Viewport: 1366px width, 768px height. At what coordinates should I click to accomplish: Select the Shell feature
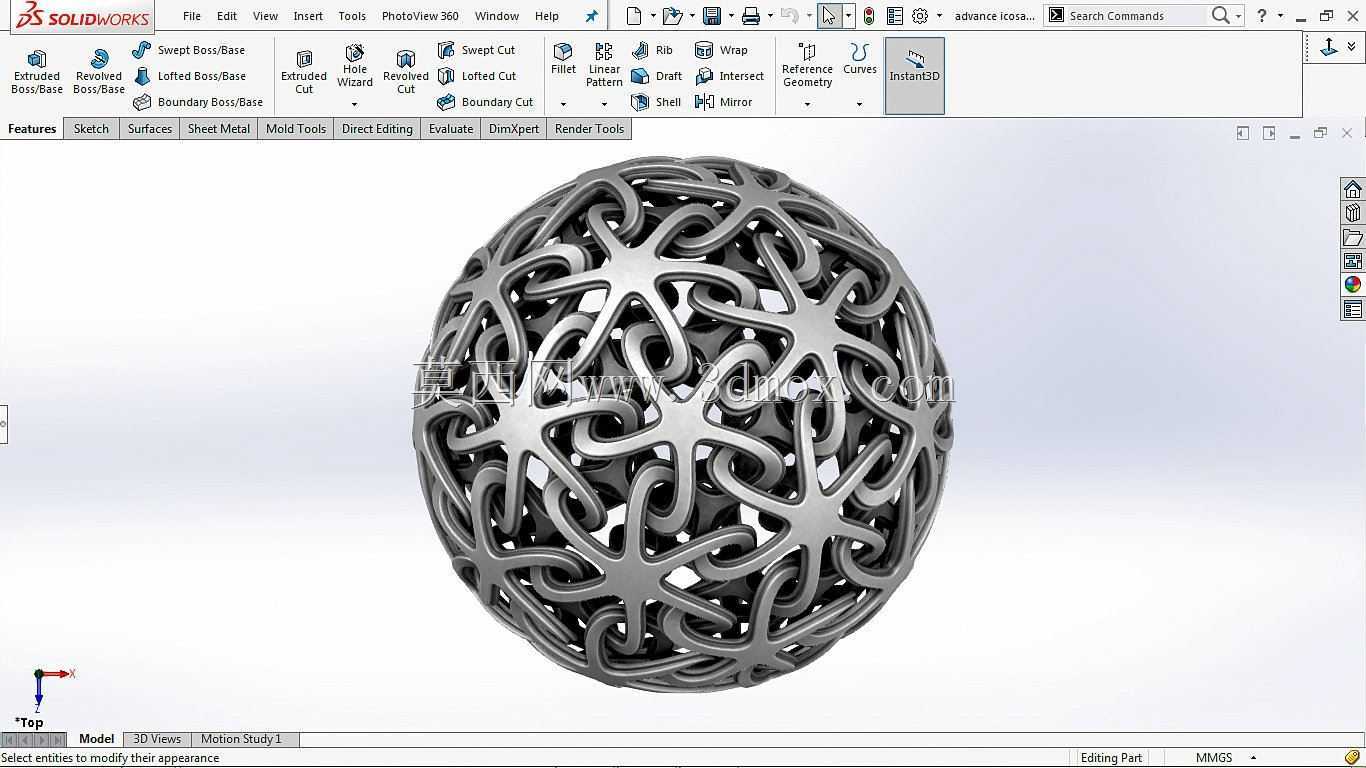click(x=657, y=102)
